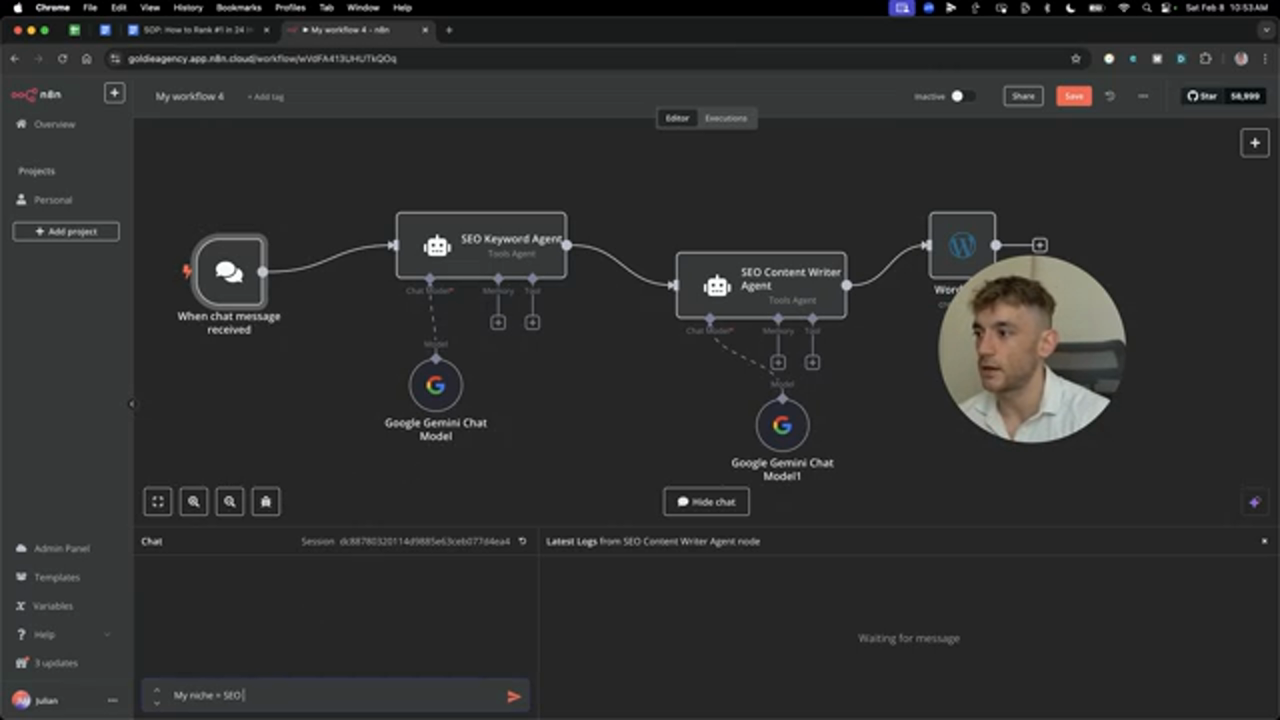Viewport: 1280px width, 720px height.
Task: Add Memory to SEO Keyword Agent
Action: tap(498, 322)
